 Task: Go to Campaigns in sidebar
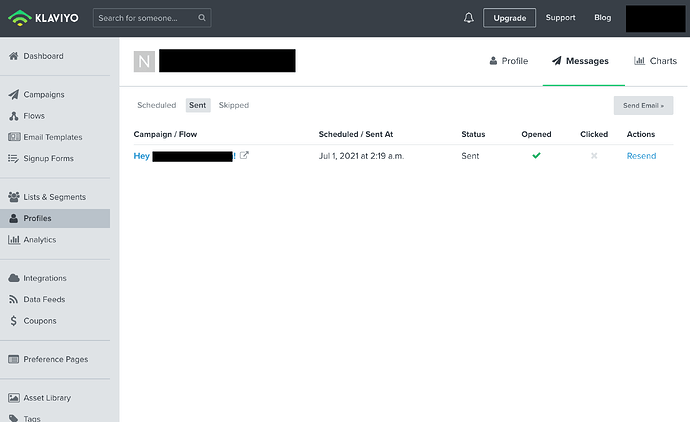[44, 95]
